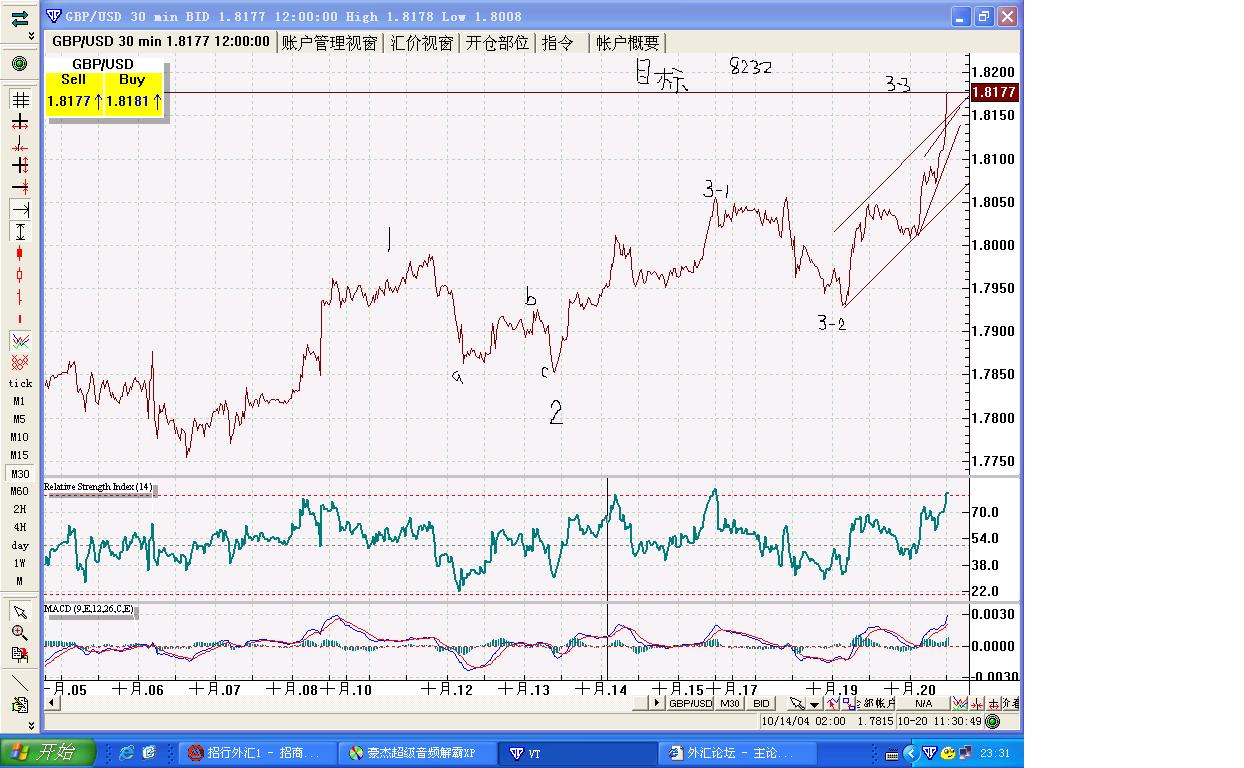Click the red double-arrow cross icon in bottom bar
Viewport: 1244px width, 768px height.
[994, 703]
